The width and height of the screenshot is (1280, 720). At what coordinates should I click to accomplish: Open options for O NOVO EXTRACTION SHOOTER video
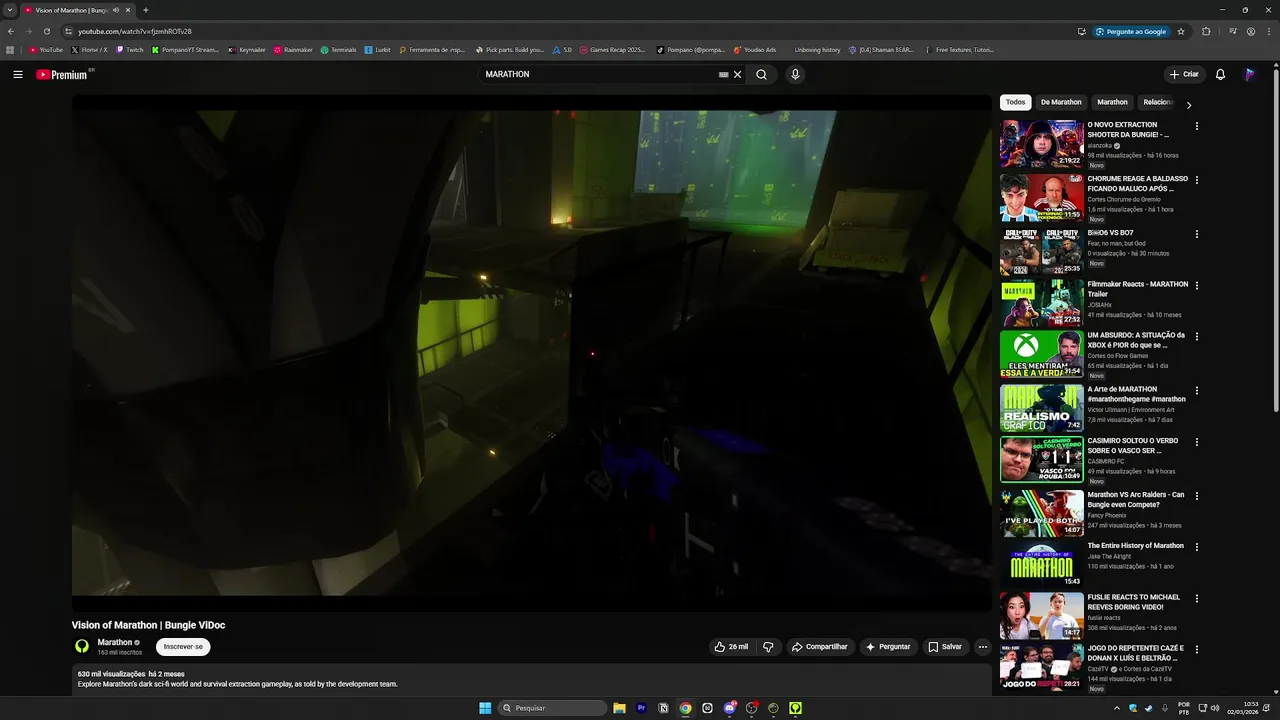coord(1196,126)
